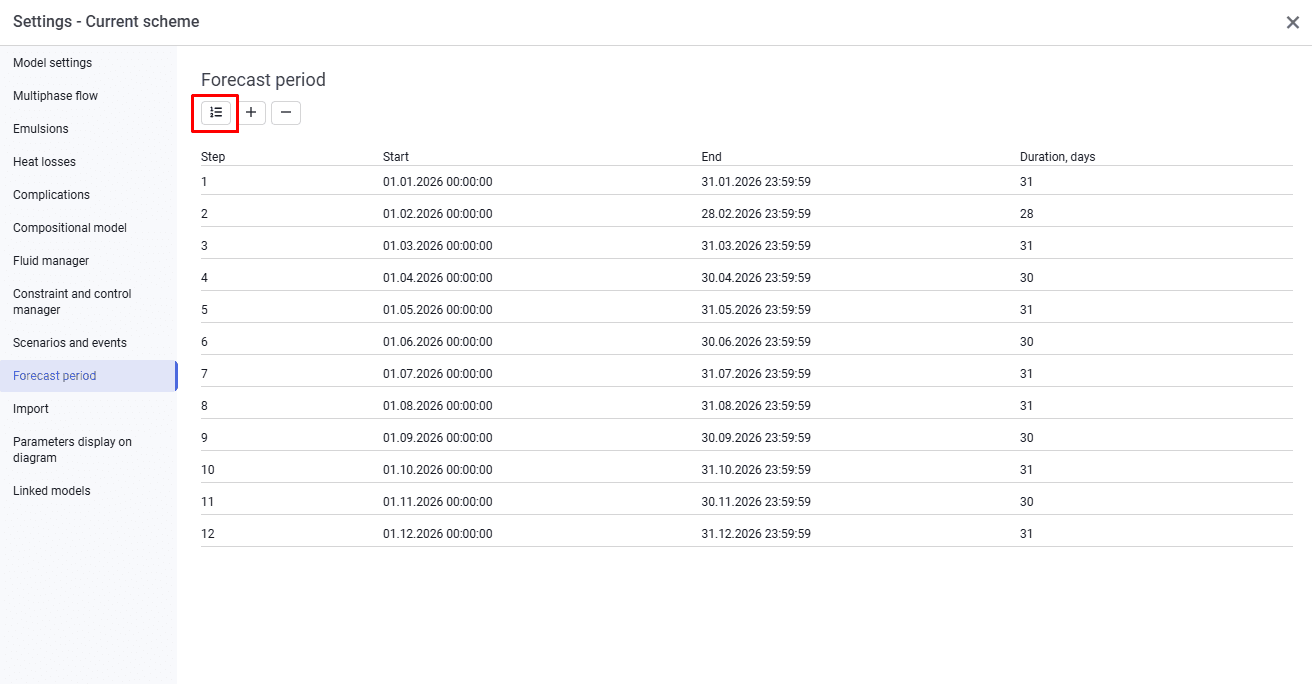Remove a forecast step with minus button

coord(286,113)
